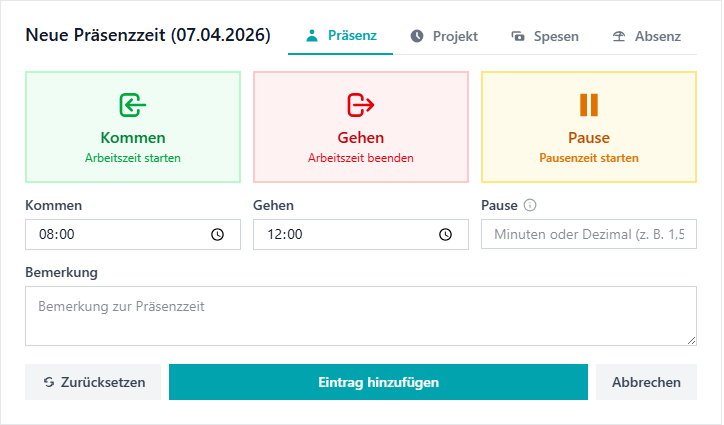724x425 pixels.
Task: Open the Spesen tab
Action: tap(545, 36)
